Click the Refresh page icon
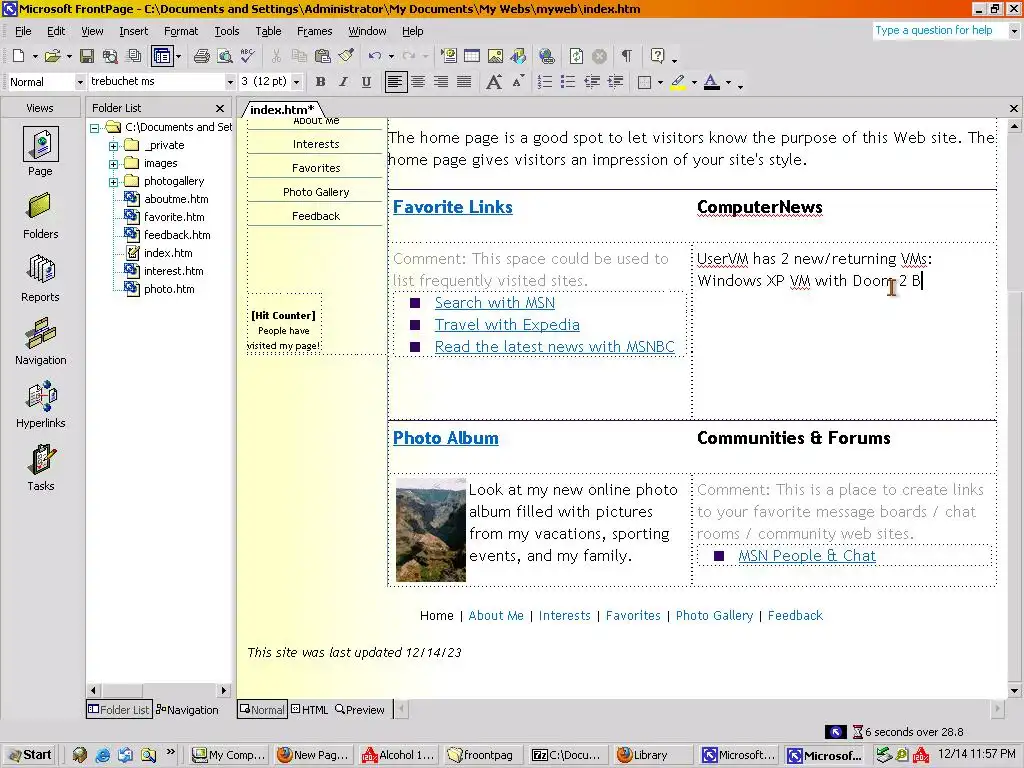1024x768 pixels. 576,56
